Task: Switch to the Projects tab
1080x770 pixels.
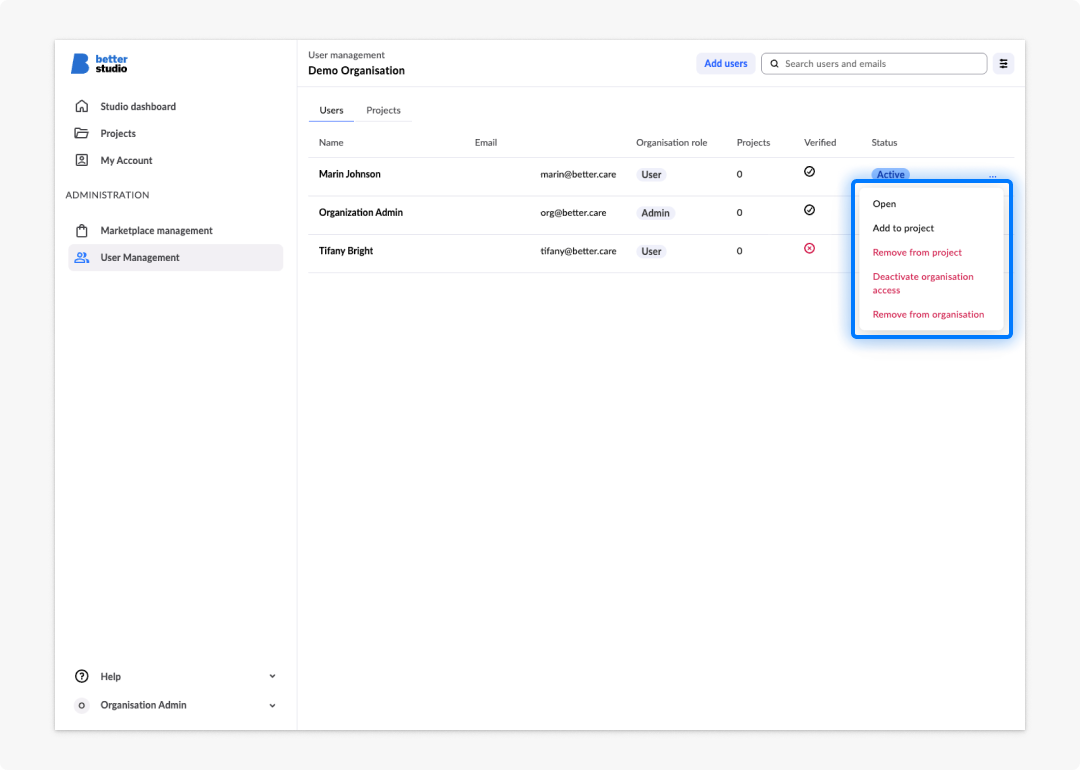Action: tap(383, 110)
